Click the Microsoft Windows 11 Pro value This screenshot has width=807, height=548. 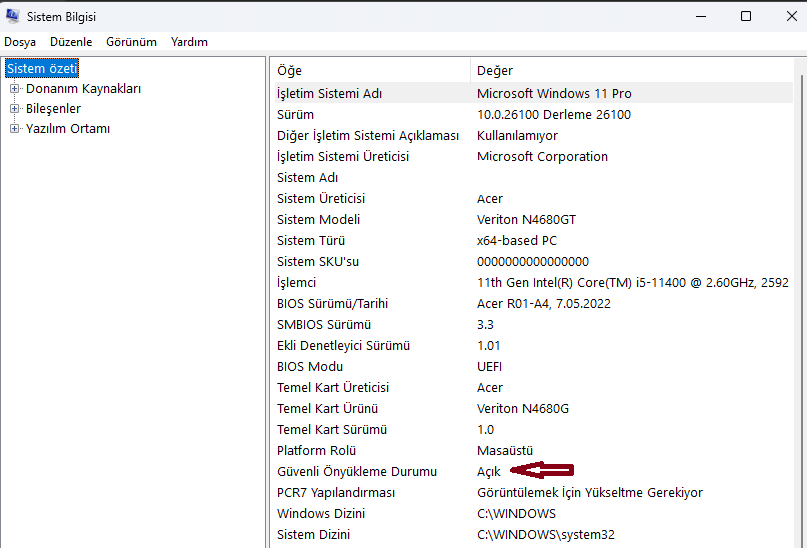pyautogui.click(x=554, y=94)
